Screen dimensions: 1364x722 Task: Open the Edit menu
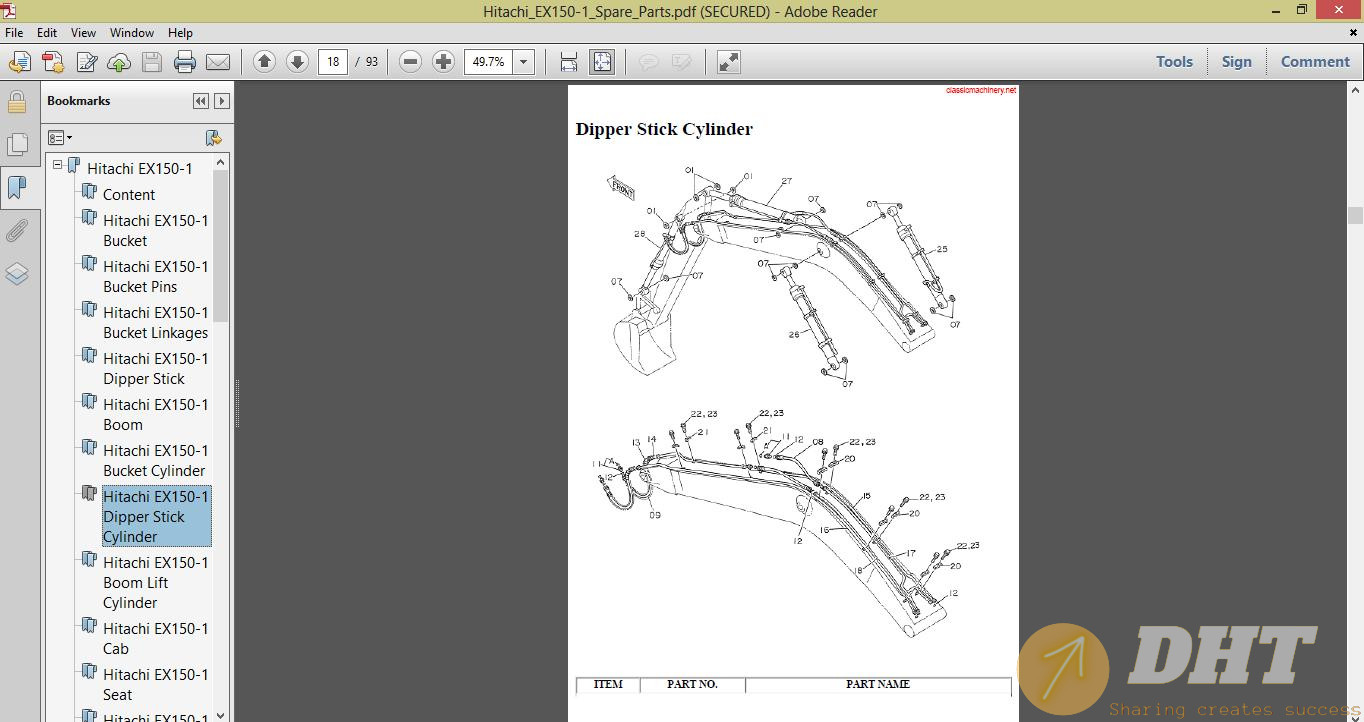[47, 33]
